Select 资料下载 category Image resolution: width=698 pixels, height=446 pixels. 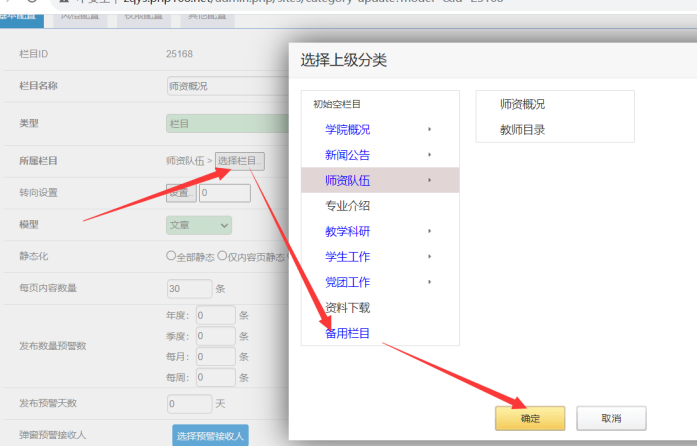(x=347, y=308)
